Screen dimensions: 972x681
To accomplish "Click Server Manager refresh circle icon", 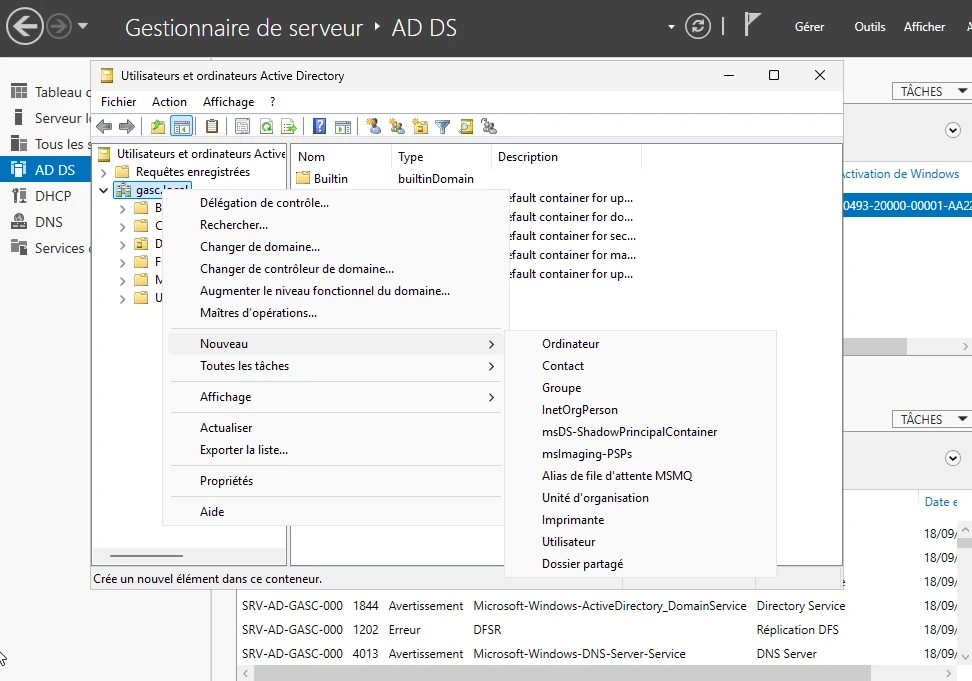I will [x=698, y=26].
